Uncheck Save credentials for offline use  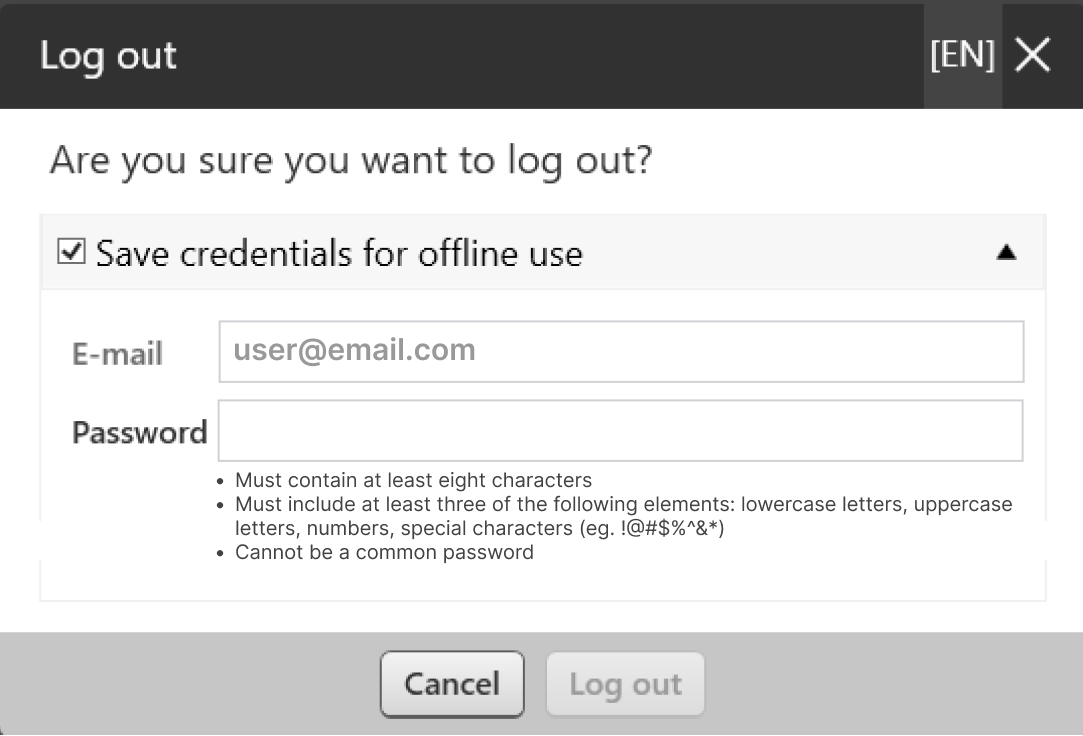click(x=70, y=252)
